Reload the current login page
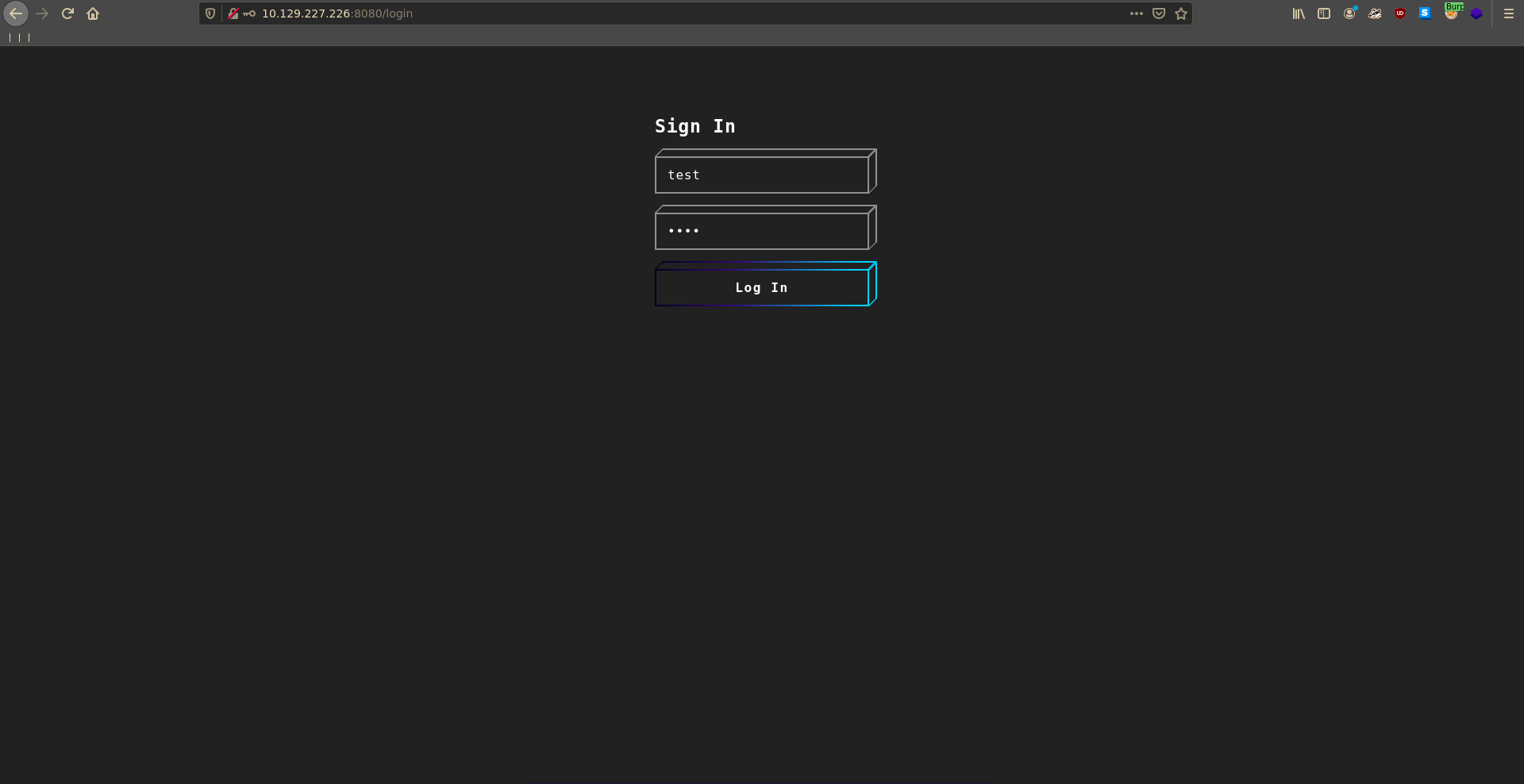1524x784 pixels. click(x=67, y=13)
